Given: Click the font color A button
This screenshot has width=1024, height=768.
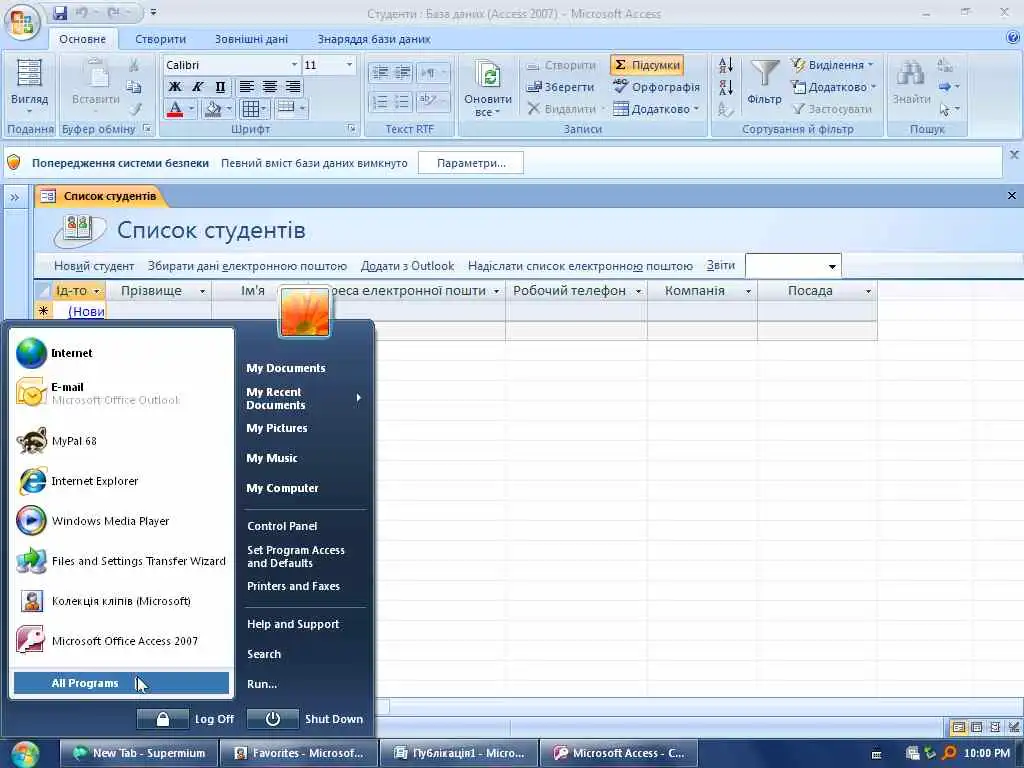Looking at the screenshot, I should (174, 108).
